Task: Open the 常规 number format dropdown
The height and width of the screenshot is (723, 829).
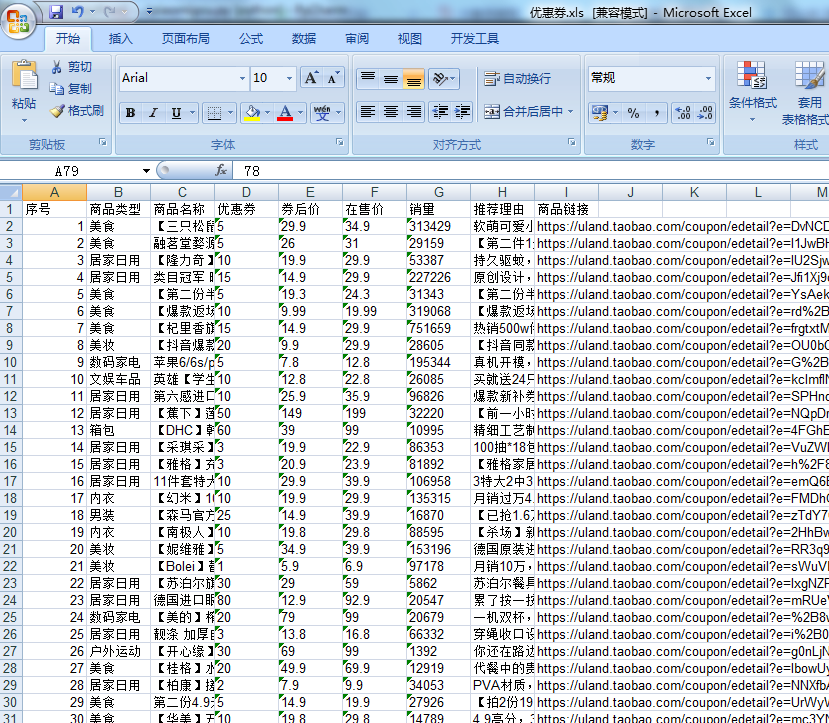Action: click(708, 78)
